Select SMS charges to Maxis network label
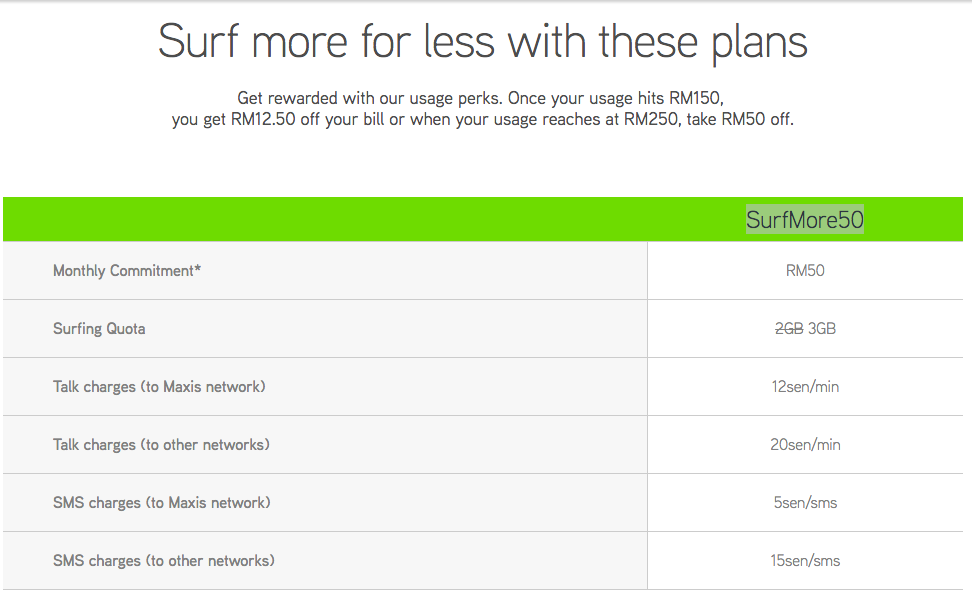 [x=162, y=503]
